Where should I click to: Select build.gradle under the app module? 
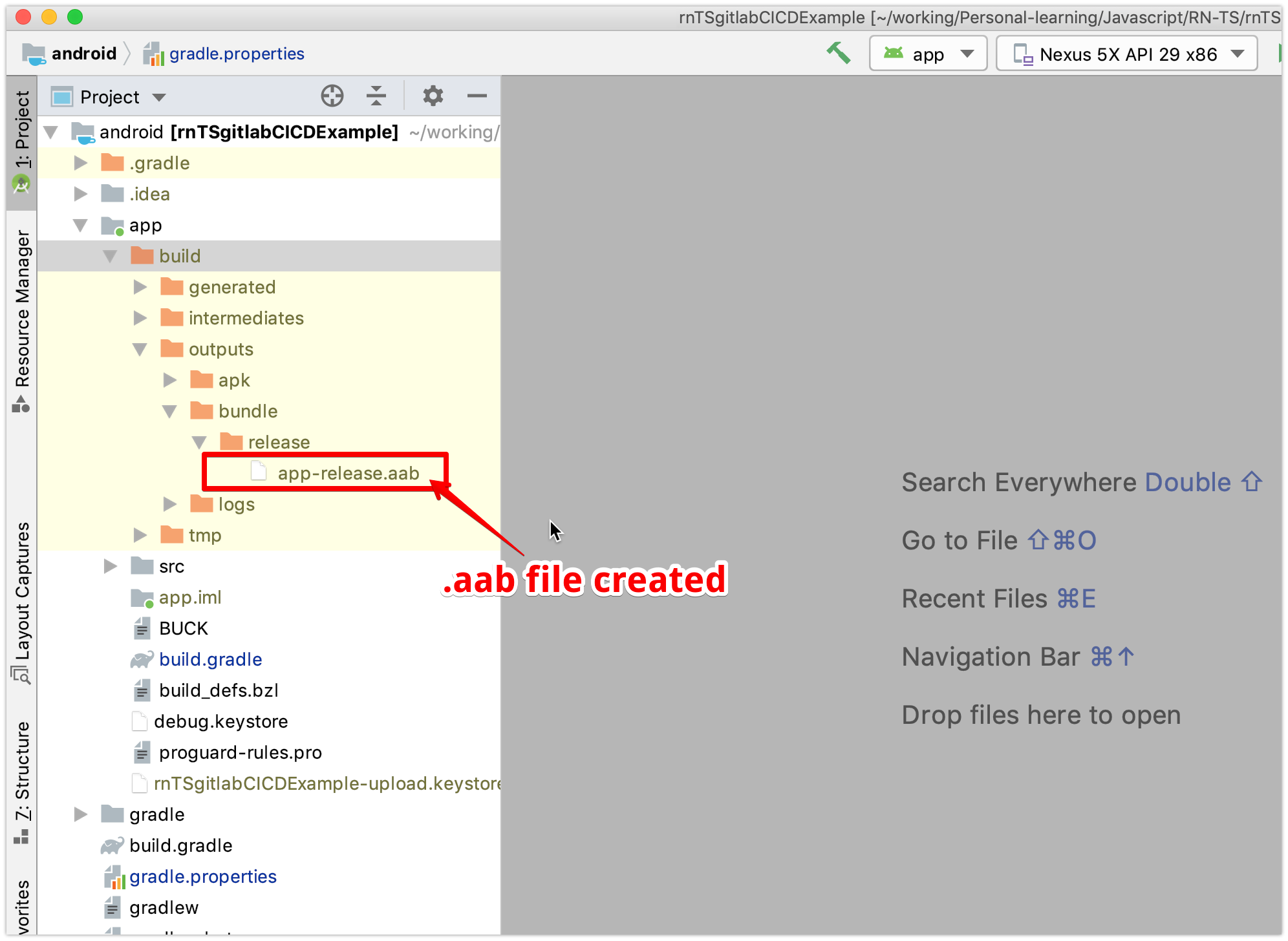[210, 659]
